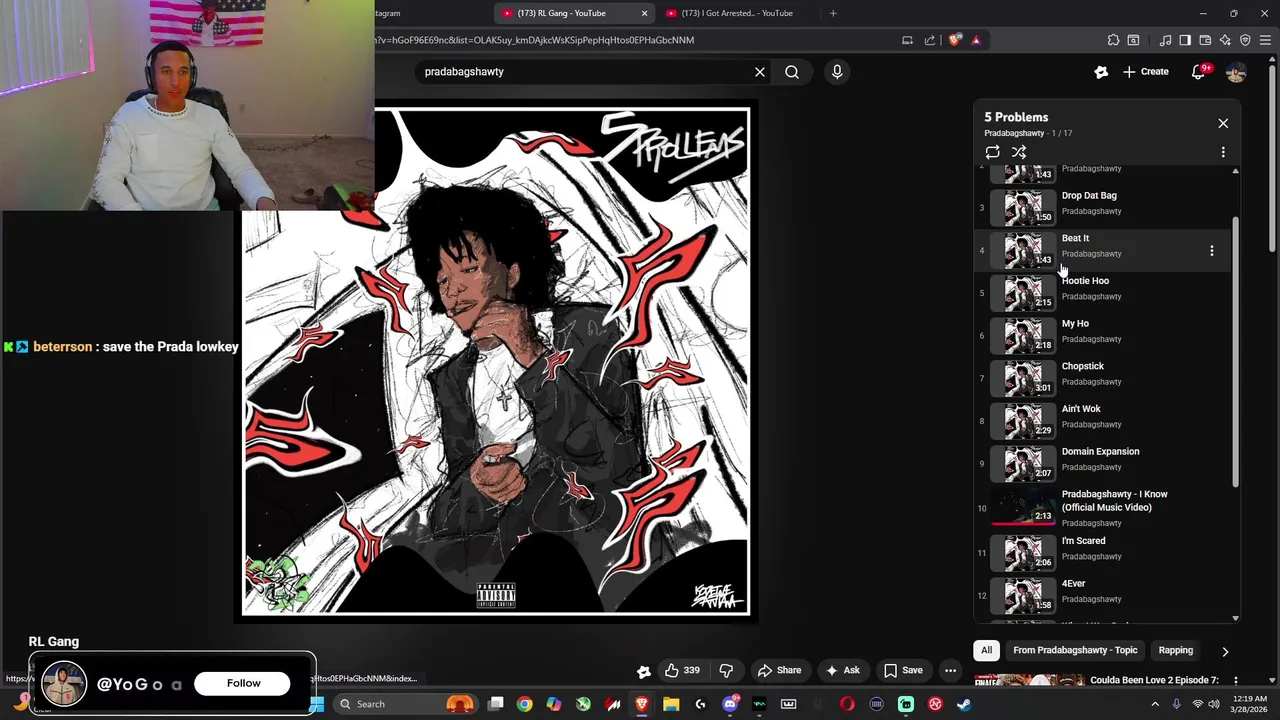Open browser extensions puzzle icon
Screen dimensions: 1280x720
[x=1113, y=40]
